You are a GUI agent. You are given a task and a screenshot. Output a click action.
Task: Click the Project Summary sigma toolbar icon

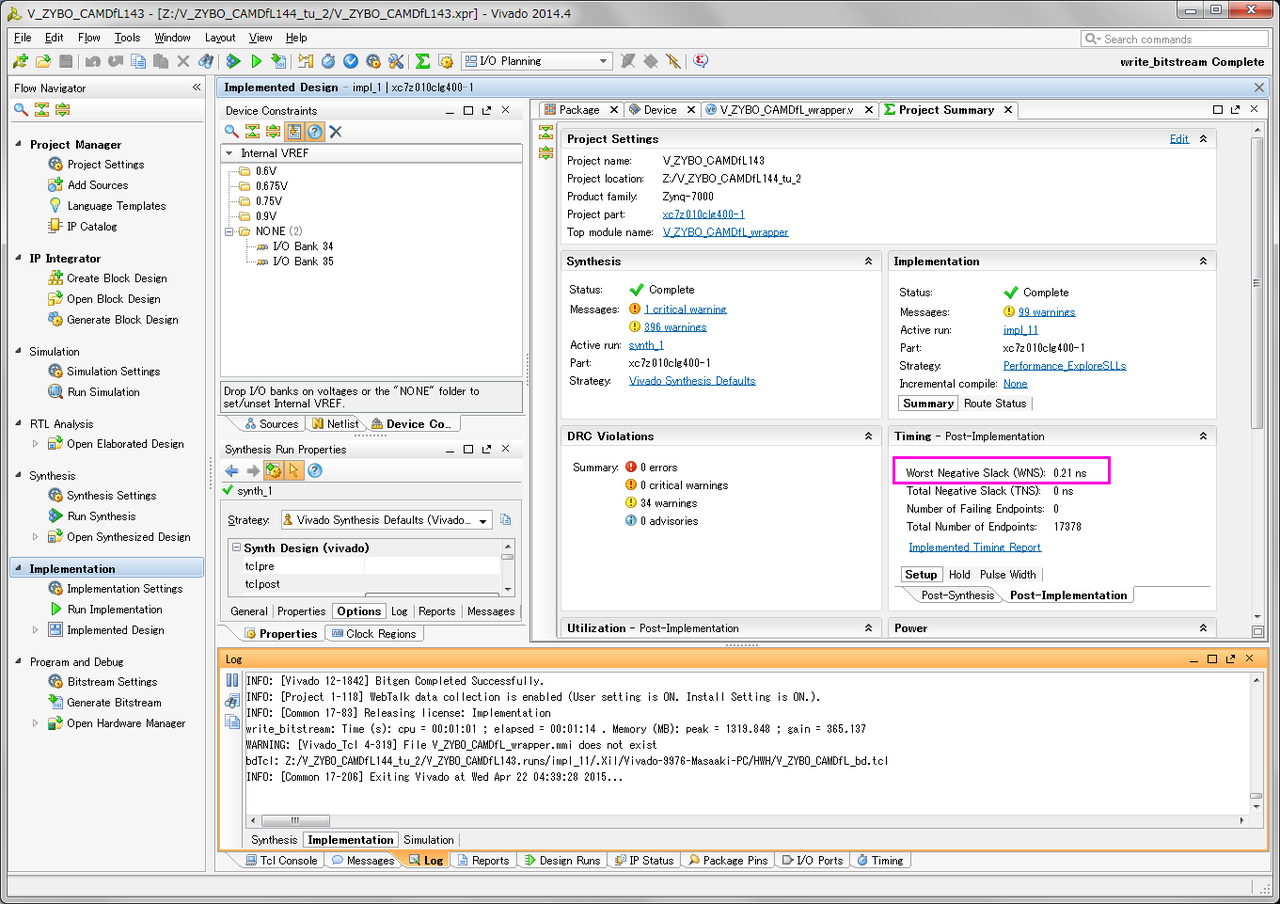423,62
